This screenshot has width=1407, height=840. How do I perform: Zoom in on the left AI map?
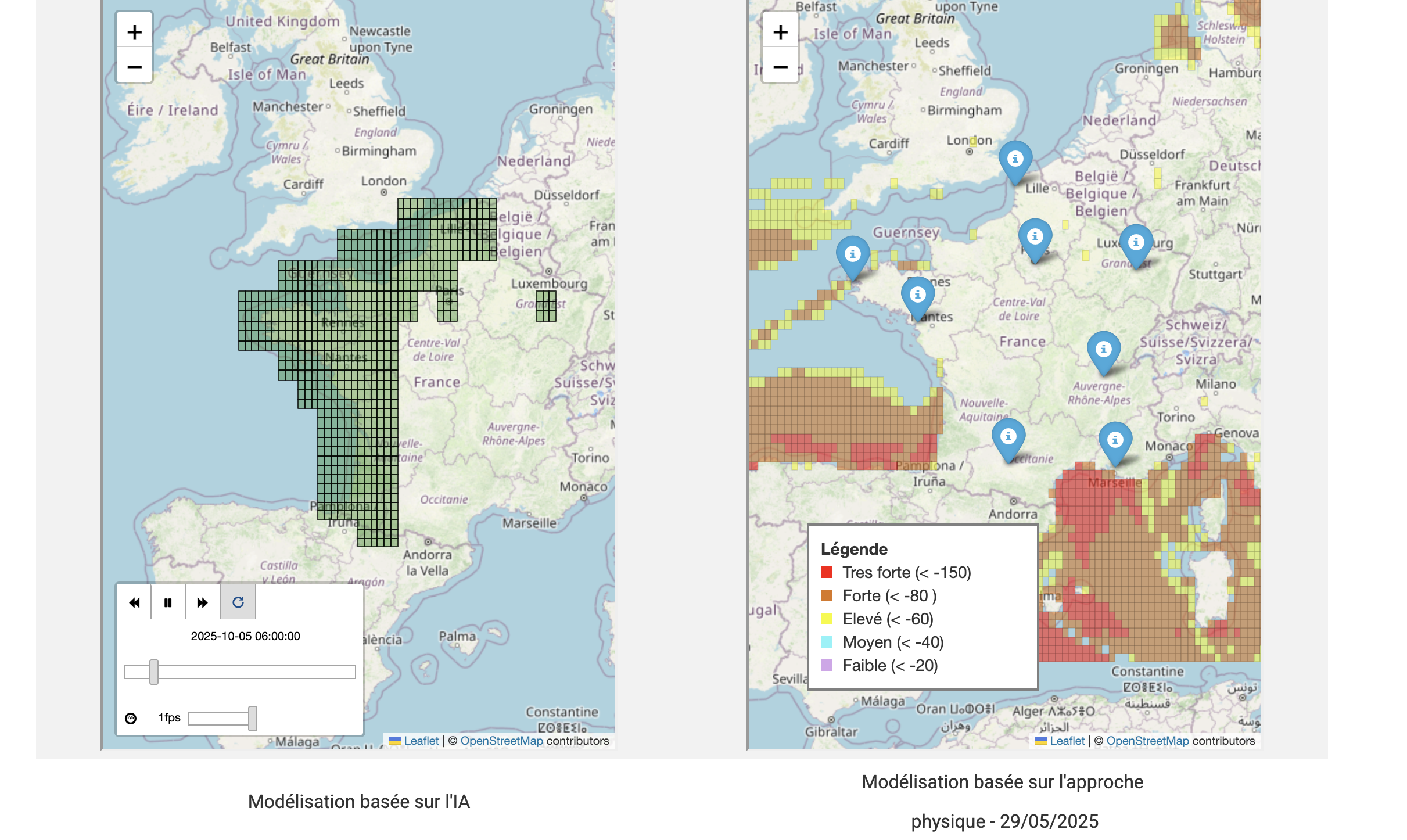tap(134, 32)
